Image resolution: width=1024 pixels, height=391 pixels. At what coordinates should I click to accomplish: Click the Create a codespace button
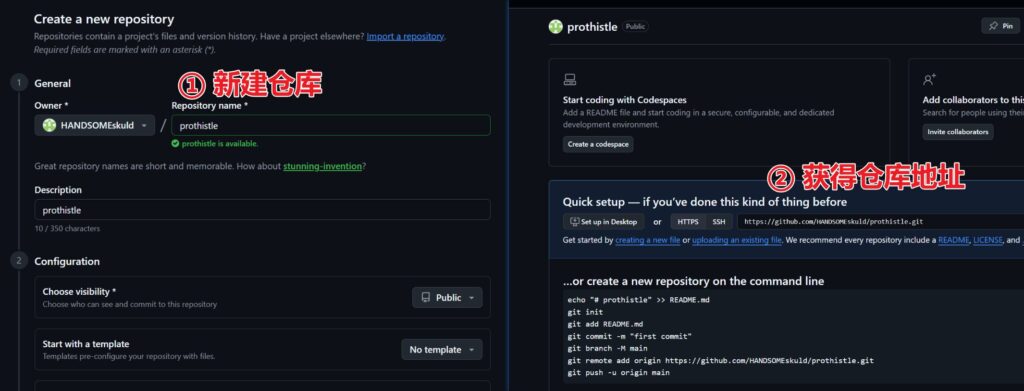tap(598, 144)
